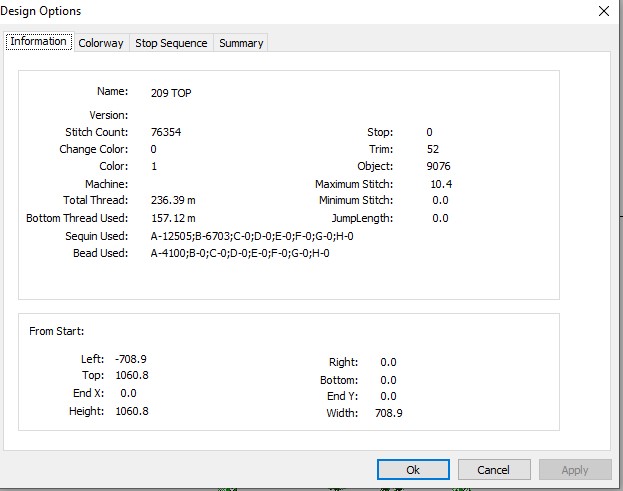The width and height of the screenshot is (623, 491).
Task: Click the Sequin Used value string
Action: coord(252,236)
